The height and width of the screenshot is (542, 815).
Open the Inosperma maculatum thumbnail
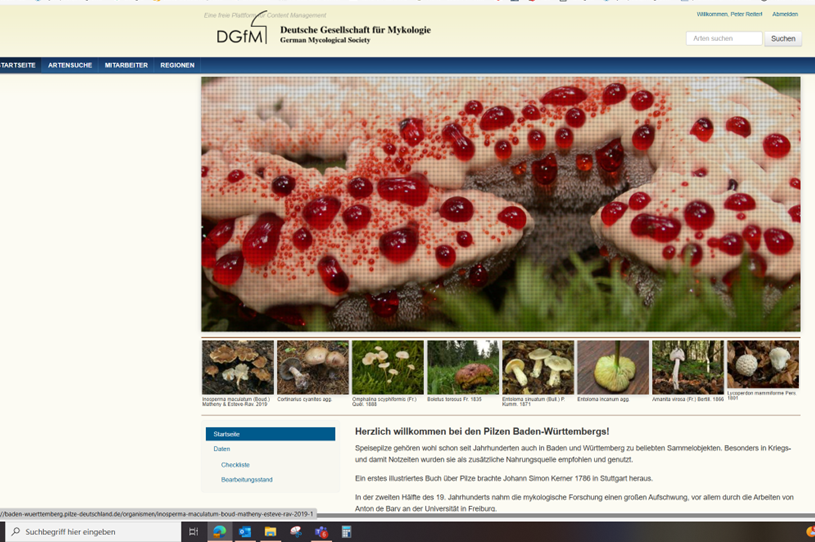pos(238,367)
